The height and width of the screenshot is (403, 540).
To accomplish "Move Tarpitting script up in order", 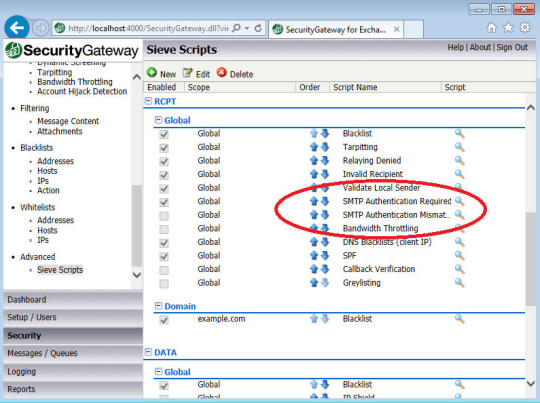I will (314, 147).
